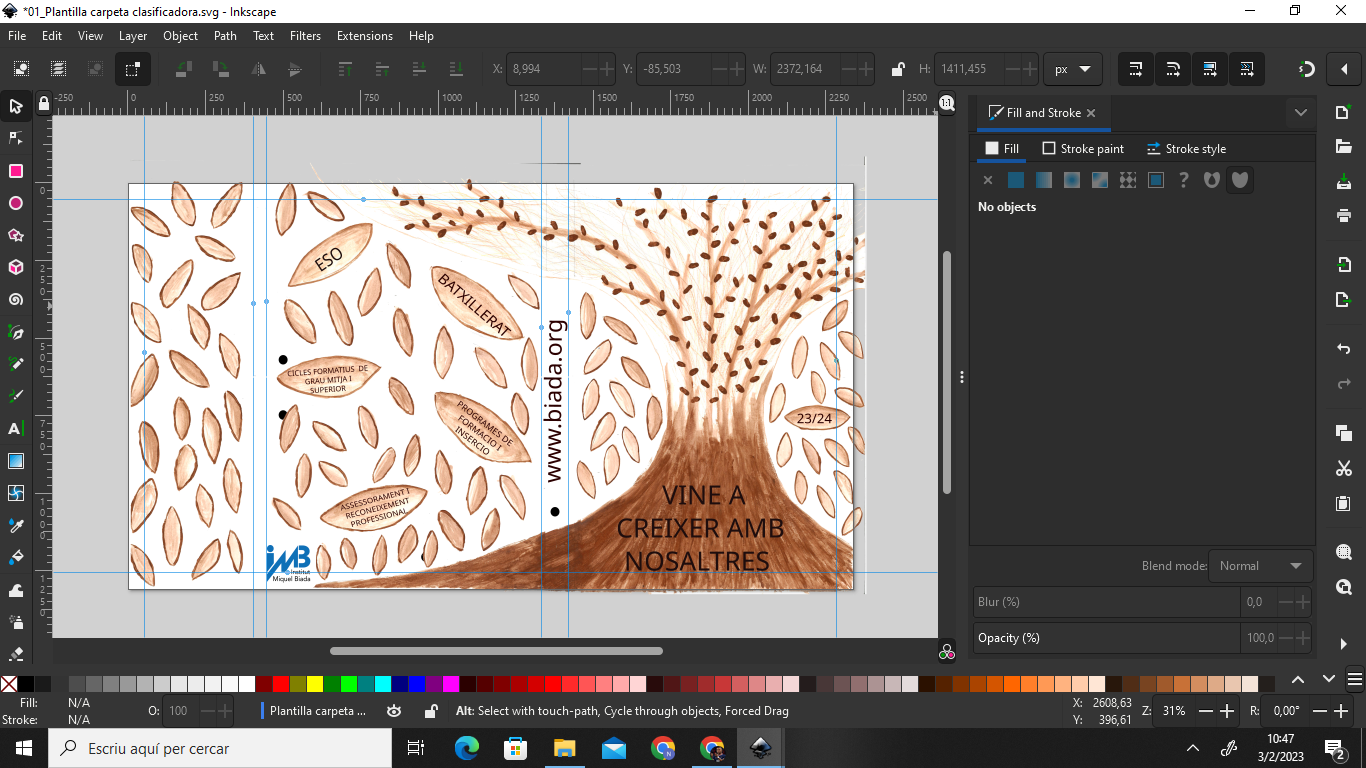1366x768 pixels.
Task: Toggle current layer visibility eye icon
Action: click(x=394, y=711)
